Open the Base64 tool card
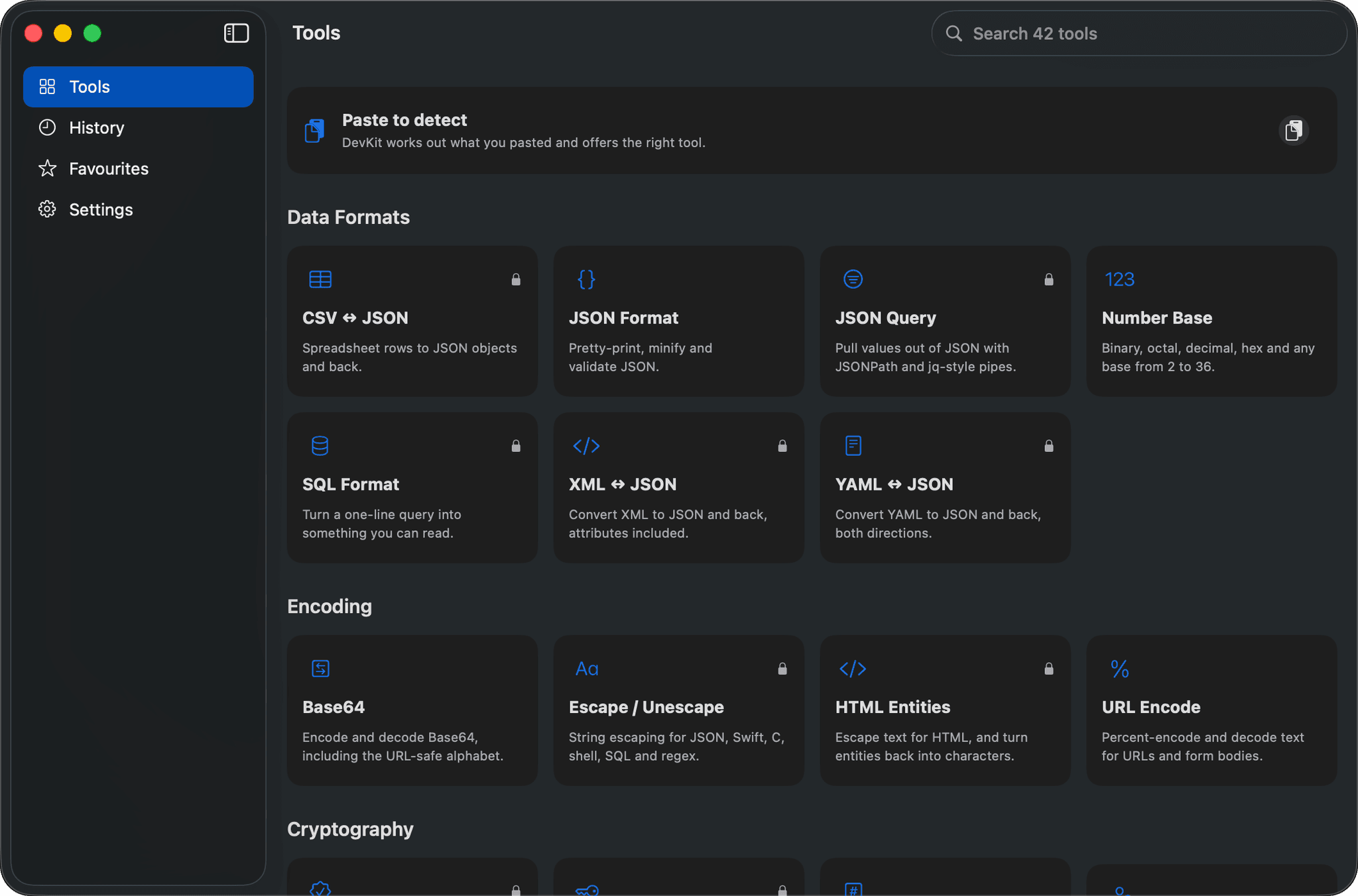1358x896 pixels. [412, 710]
